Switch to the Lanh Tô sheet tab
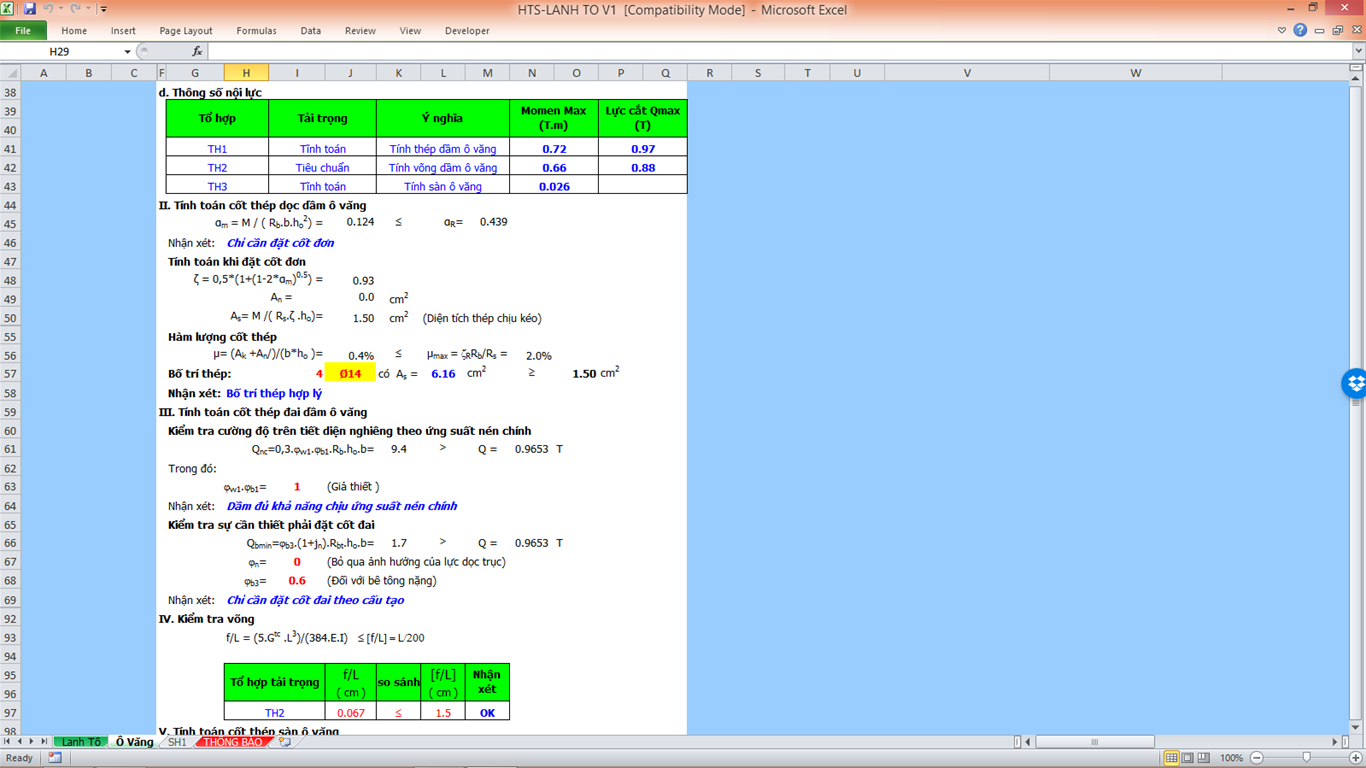This screenshot has width=1366, height=768. click(x=80, y=742)
